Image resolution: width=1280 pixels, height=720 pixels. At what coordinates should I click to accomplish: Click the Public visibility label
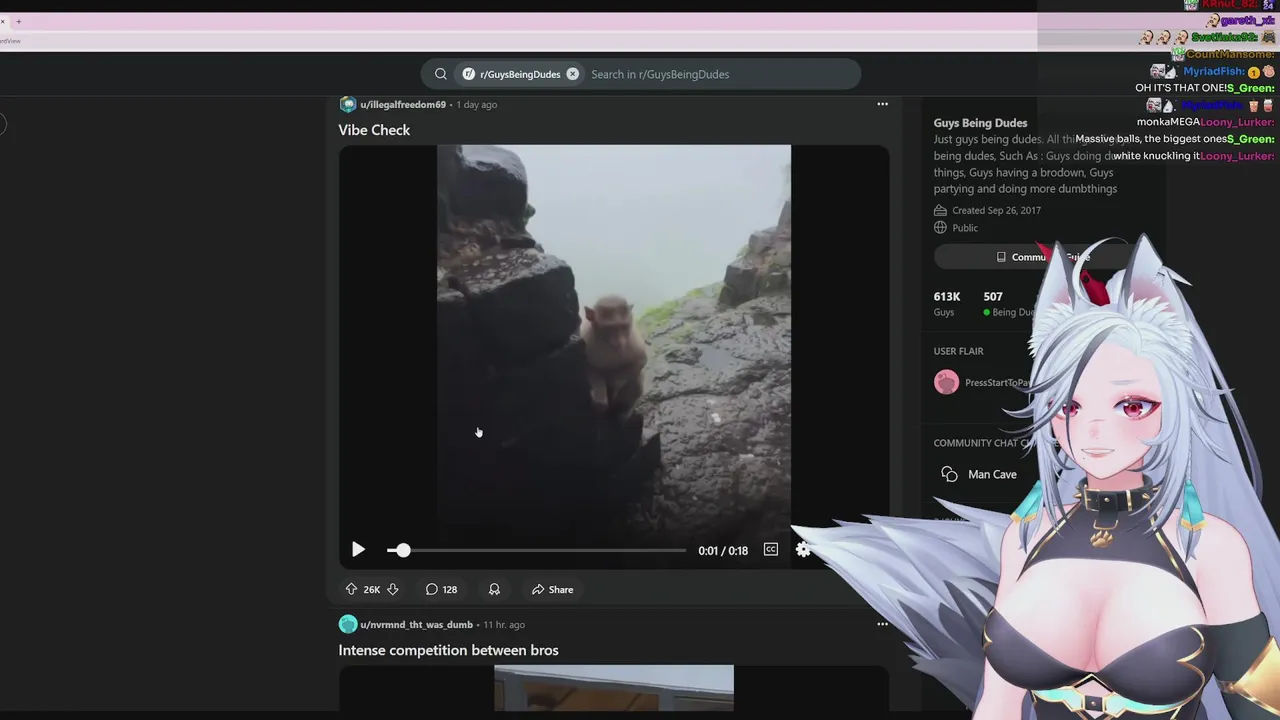pyautogui.click(x=965, y=228)
